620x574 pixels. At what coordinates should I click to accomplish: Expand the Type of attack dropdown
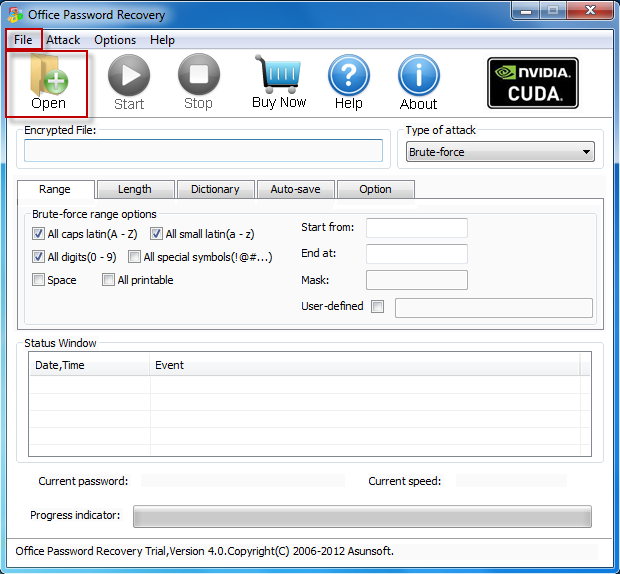[500, 152]
